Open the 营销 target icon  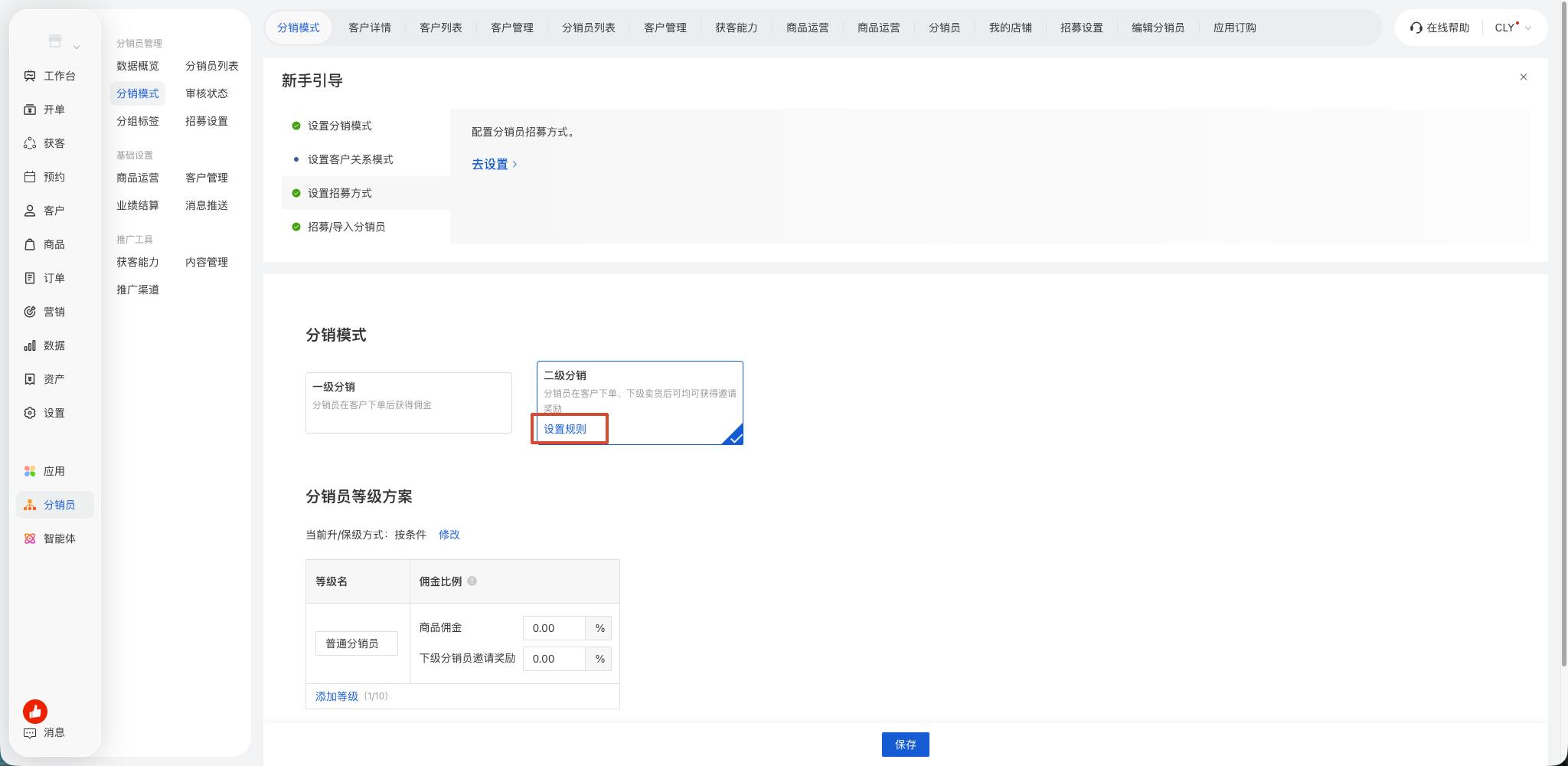[x=30, y=312]
